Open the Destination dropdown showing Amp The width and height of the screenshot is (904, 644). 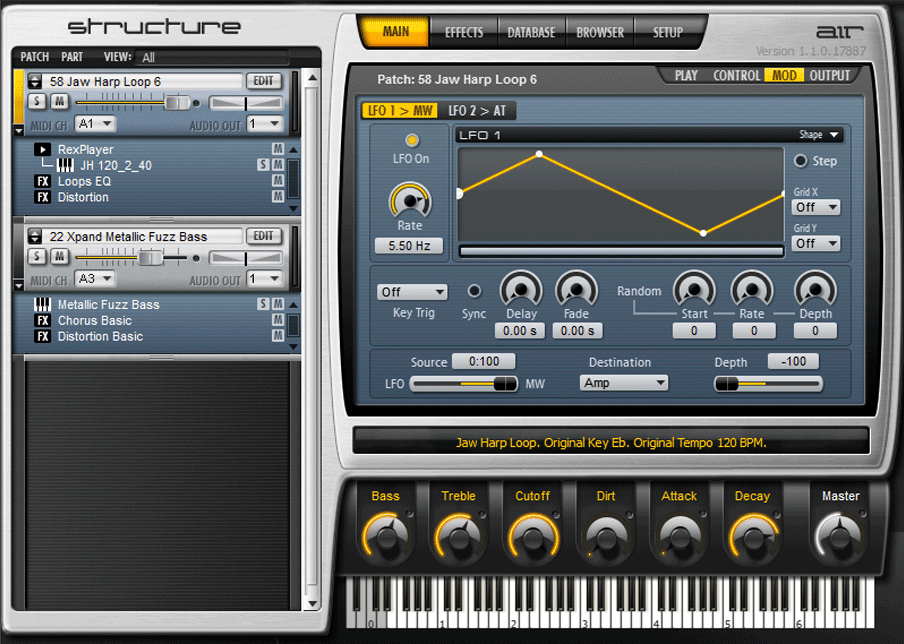pos(623,382)
